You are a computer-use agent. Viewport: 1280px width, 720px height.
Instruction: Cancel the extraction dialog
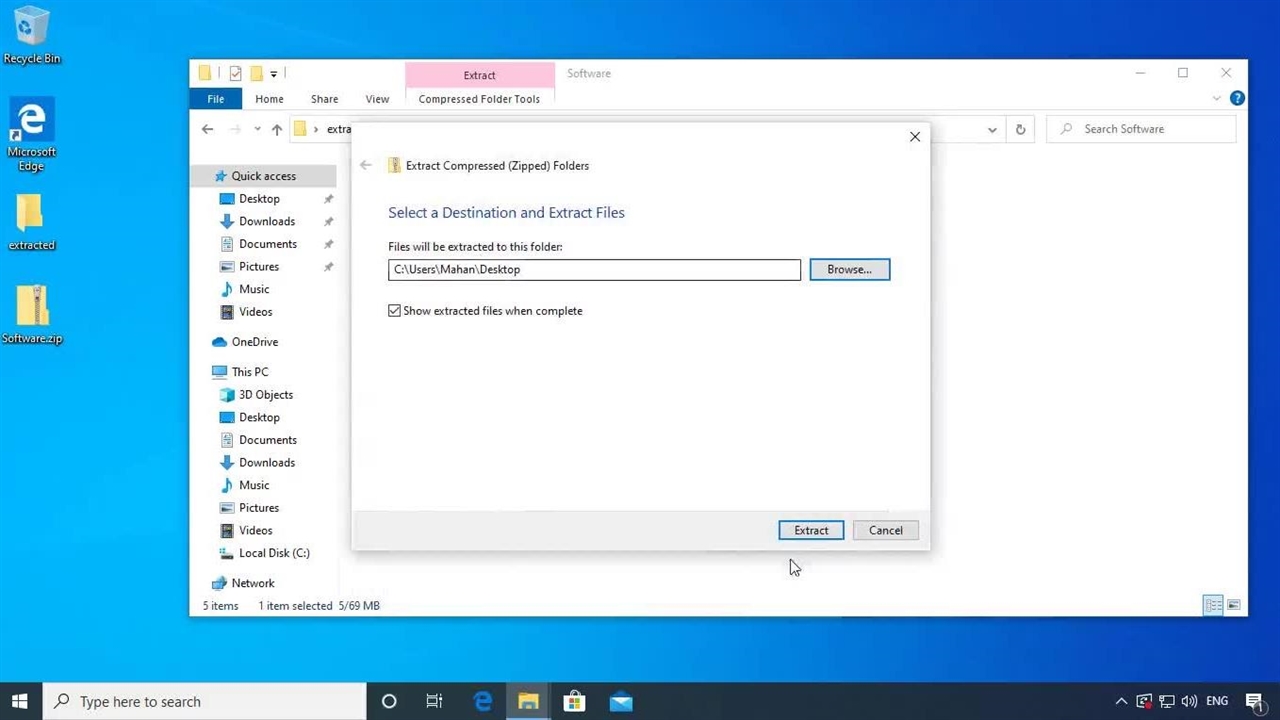[885, 530]
